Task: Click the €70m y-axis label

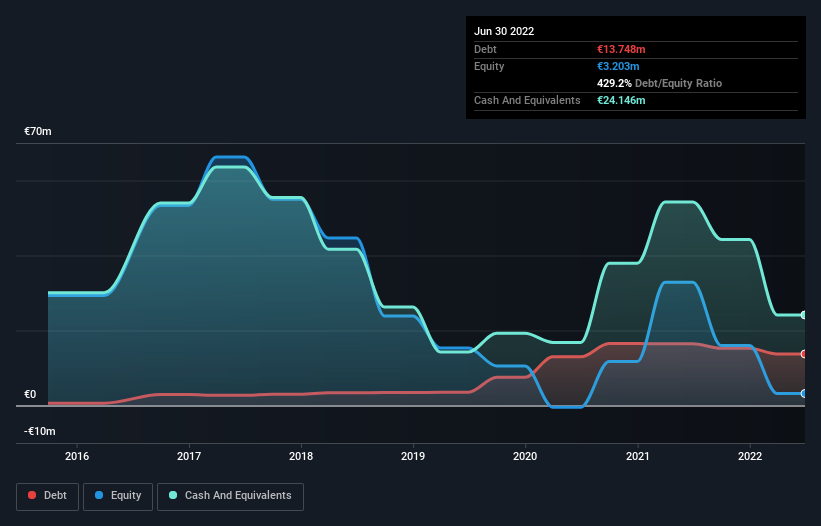Action: pos(38,132)
